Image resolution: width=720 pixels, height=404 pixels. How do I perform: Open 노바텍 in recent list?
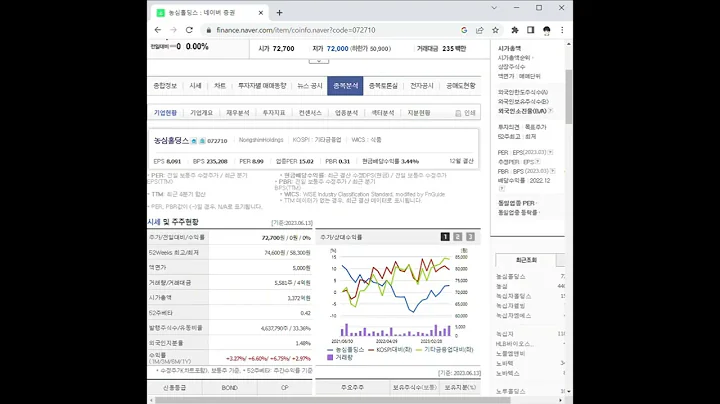tap(505, 363)
